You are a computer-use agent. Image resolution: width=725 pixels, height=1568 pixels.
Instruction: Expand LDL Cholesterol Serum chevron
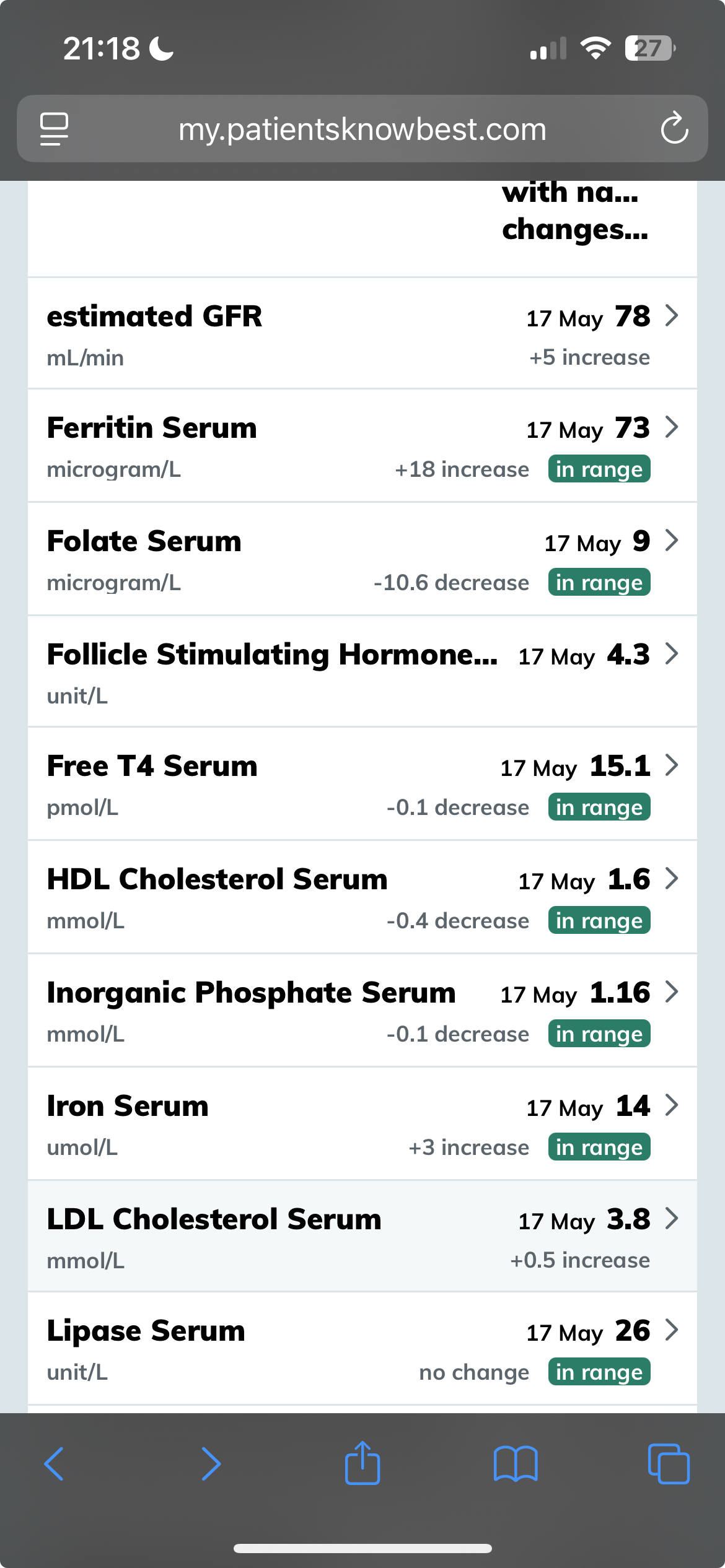[x=672, y=1219]
